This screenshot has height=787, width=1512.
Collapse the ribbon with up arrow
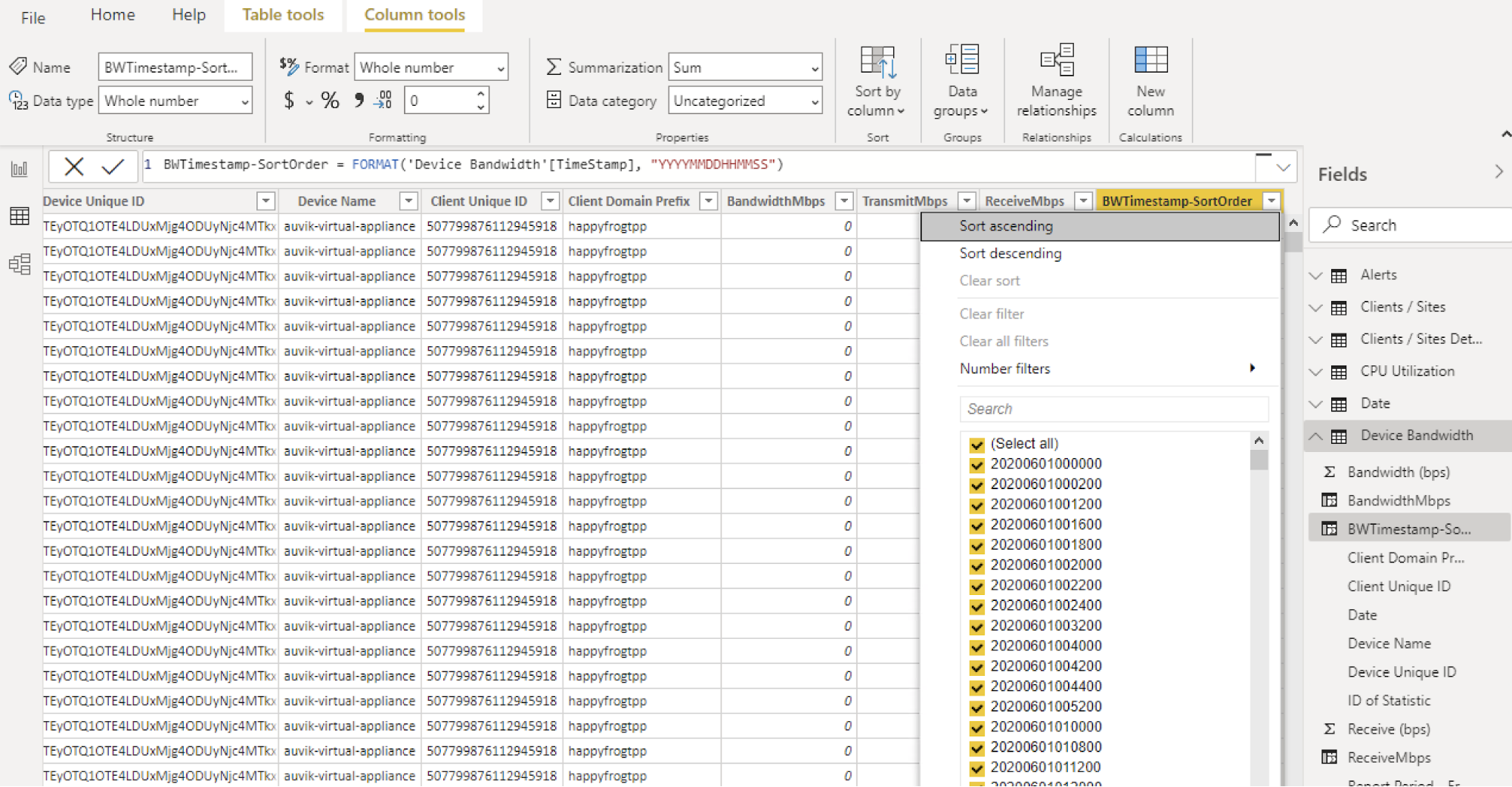[1505, 135]
